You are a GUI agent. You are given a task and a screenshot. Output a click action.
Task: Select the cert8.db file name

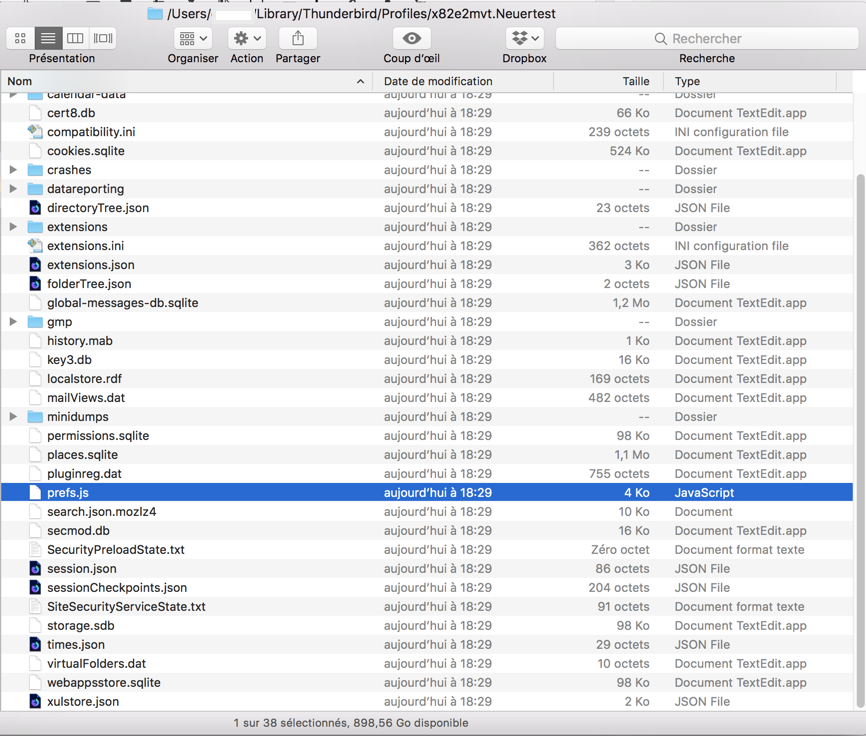click(x=71, y=113)
